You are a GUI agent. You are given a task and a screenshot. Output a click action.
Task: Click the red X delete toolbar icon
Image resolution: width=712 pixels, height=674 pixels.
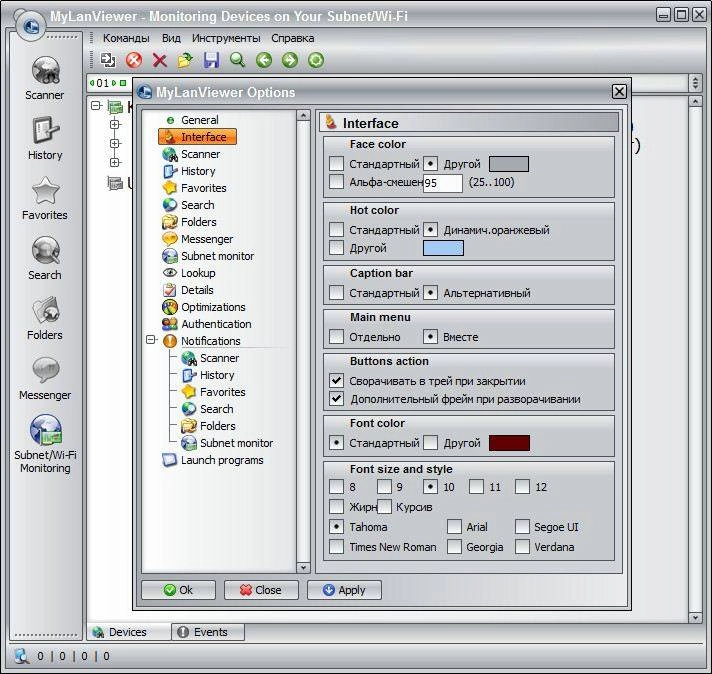point(159,60)
